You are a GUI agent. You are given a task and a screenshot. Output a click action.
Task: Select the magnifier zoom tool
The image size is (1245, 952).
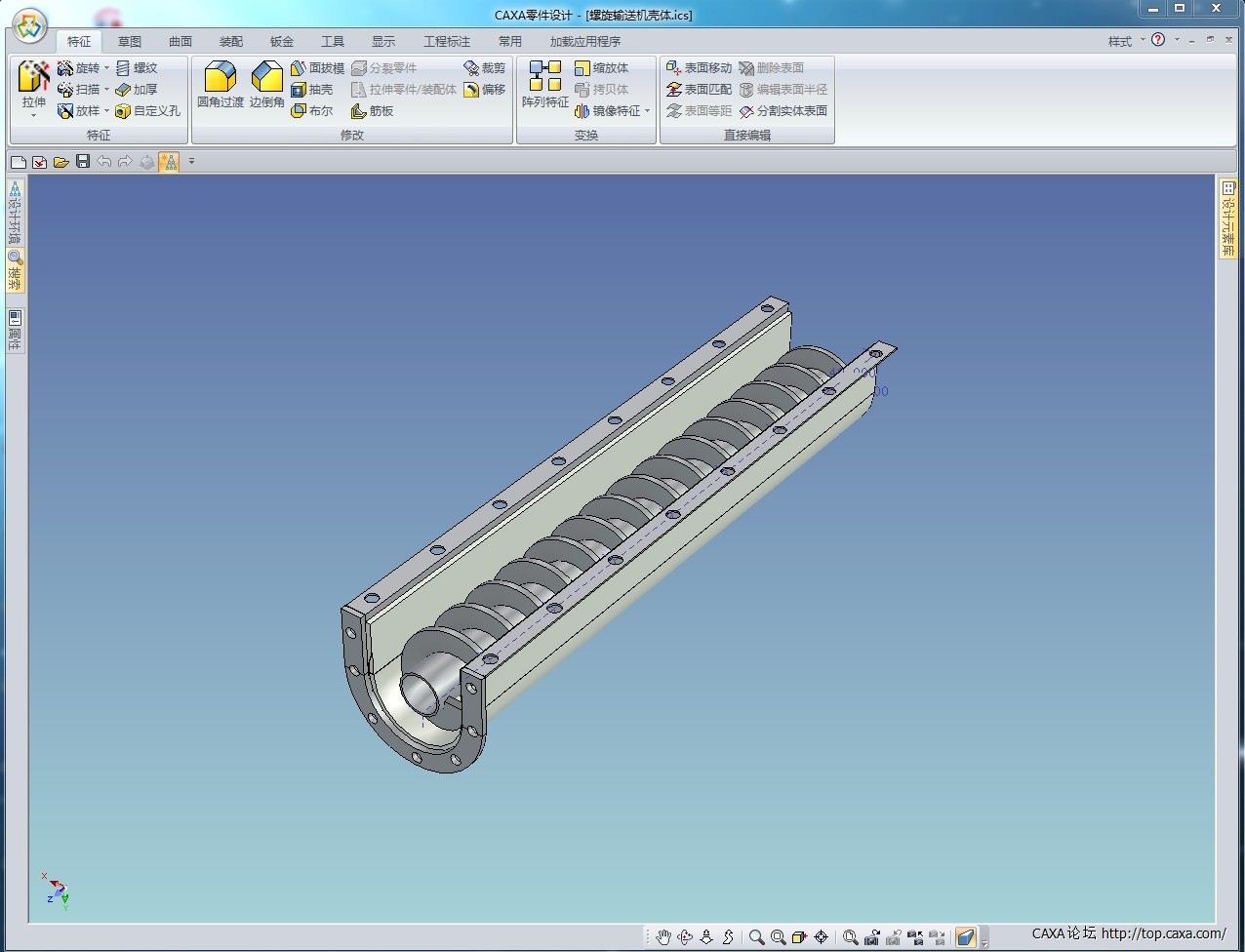pos(756,937)
